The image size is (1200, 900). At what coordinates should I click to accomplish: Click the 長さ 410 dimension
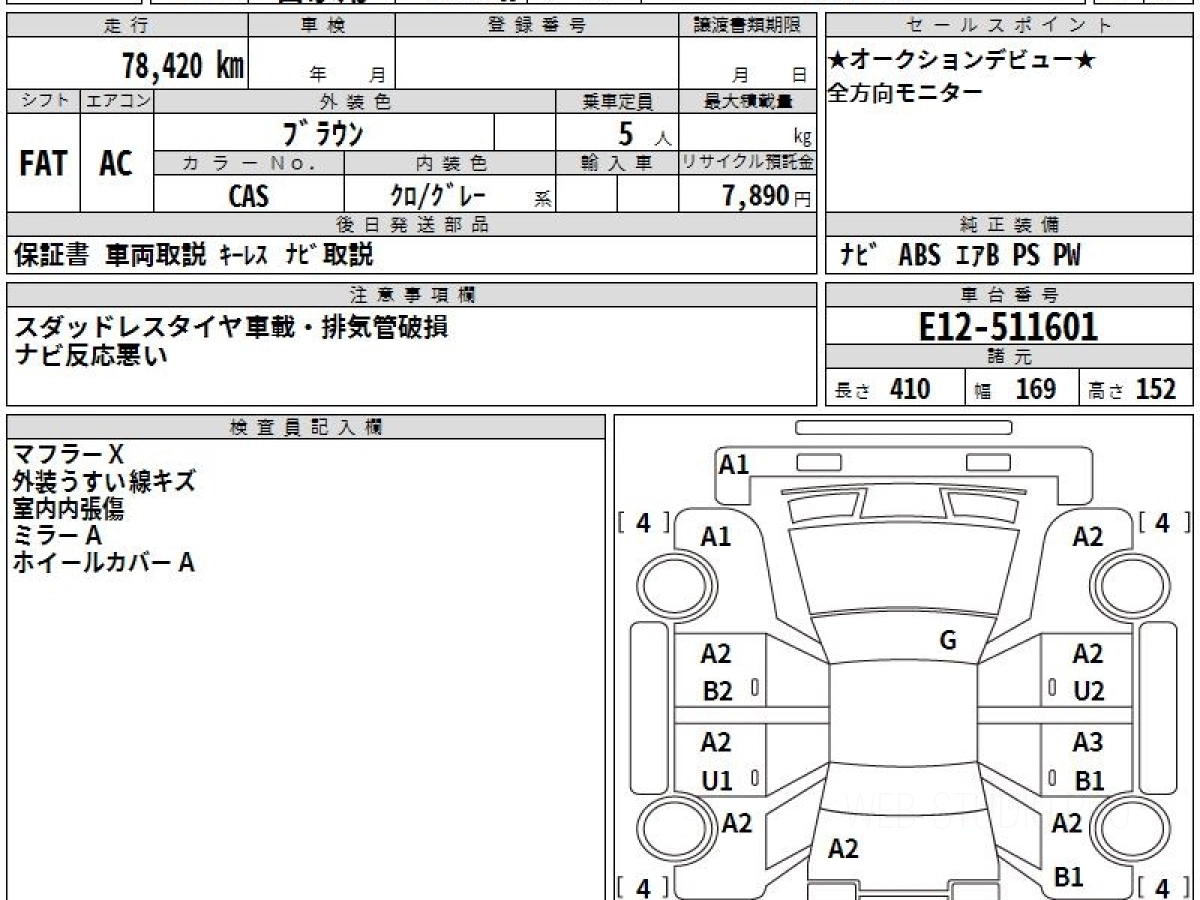coord(883,390)
